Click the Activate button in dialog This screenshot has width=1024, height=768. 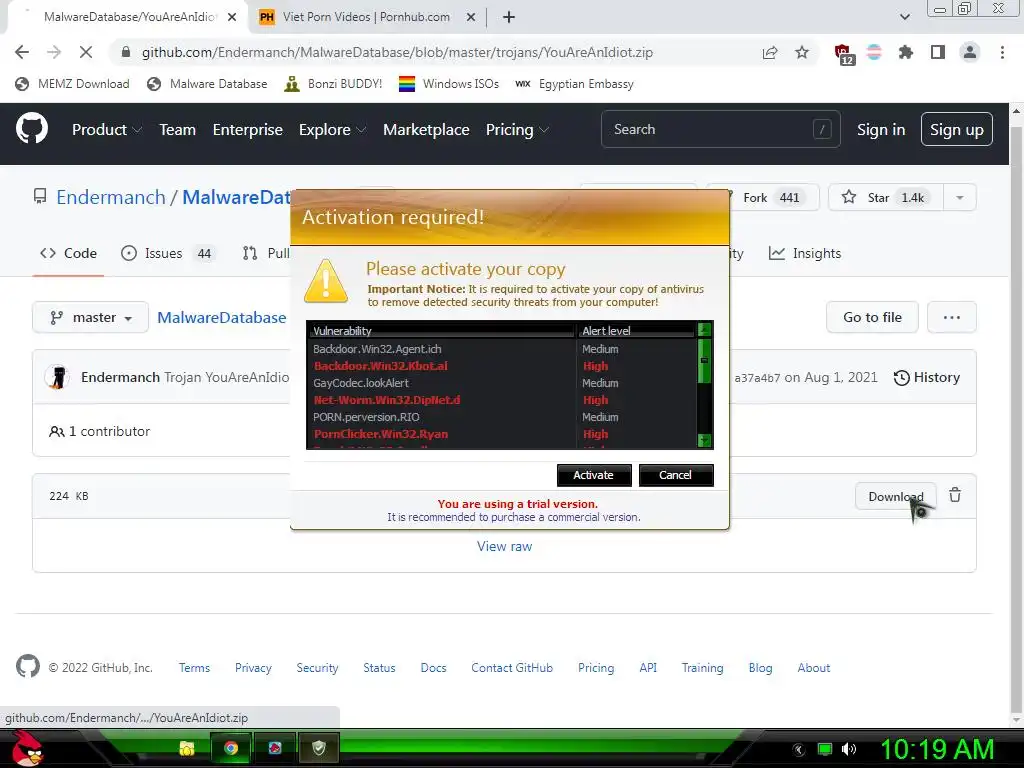tap(594, 475)
